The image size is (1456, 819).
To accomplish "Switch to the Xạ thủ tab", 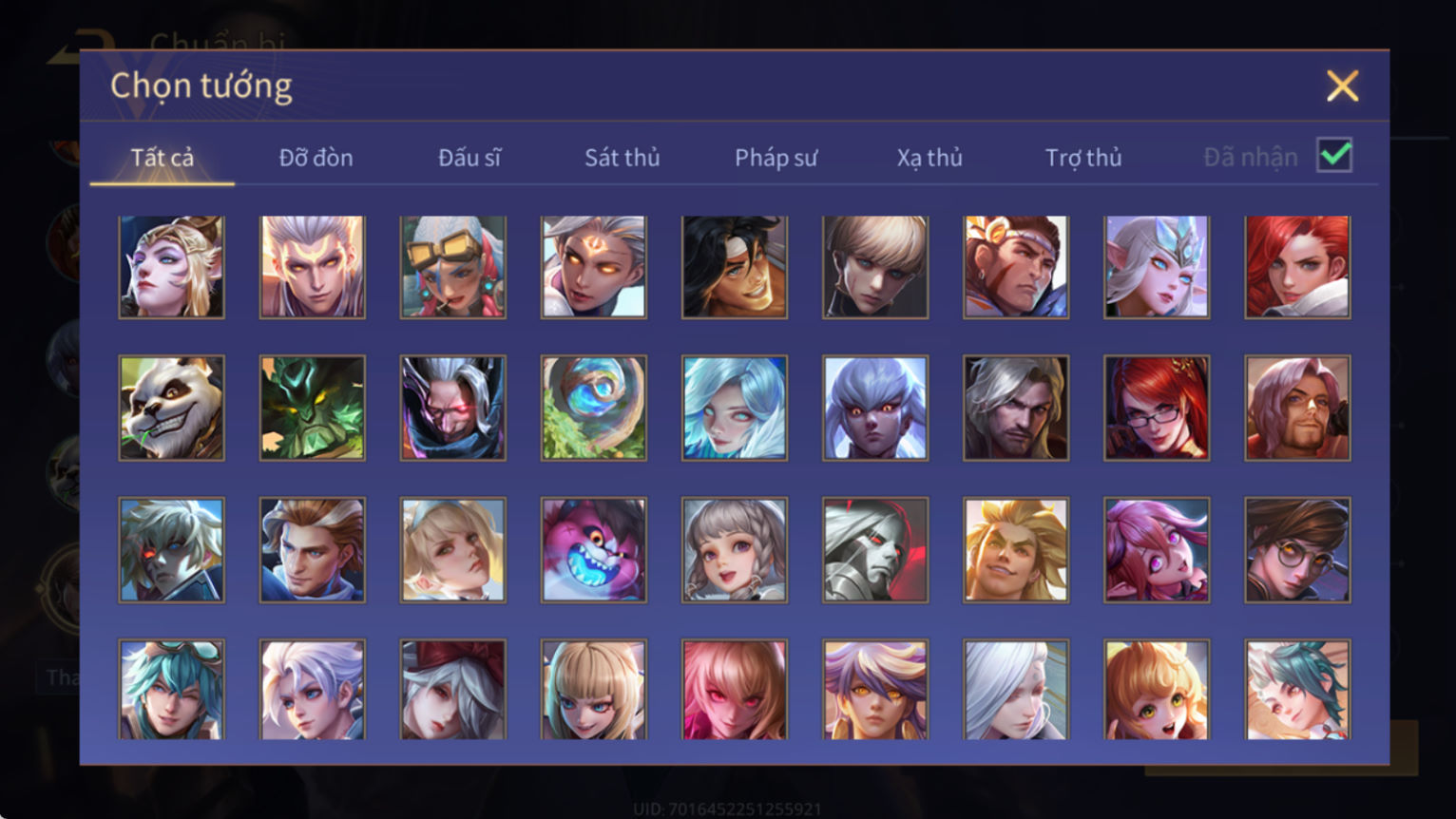I will [929, 158].
